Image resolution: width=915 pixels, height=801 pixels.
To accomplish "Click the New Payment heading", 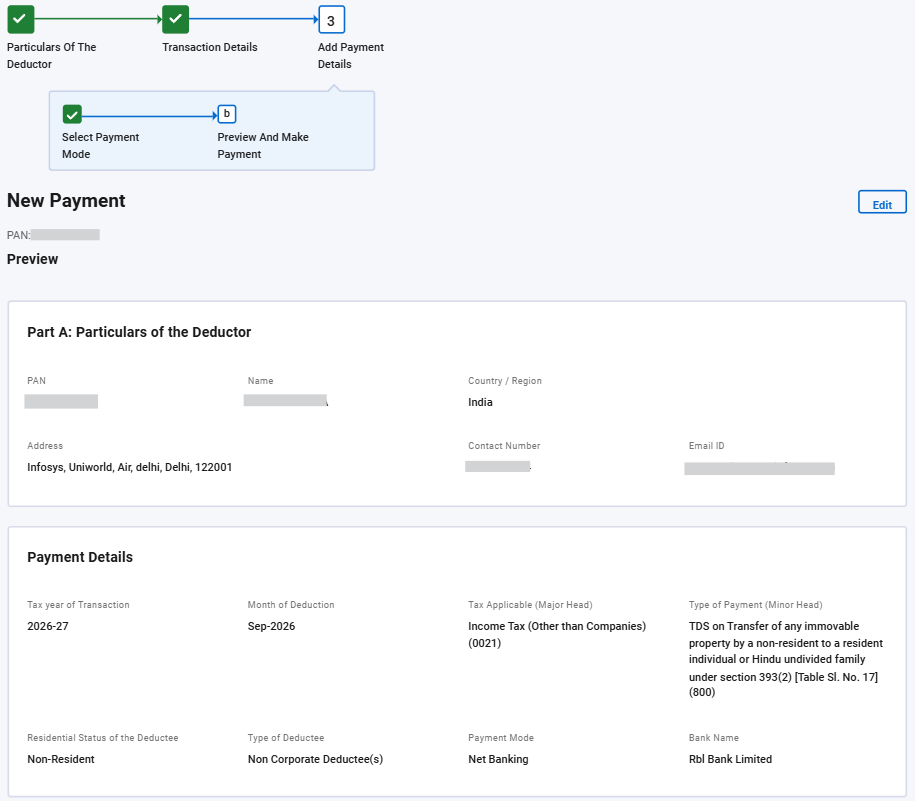I will pyautogui.click(x=66, y=201).
